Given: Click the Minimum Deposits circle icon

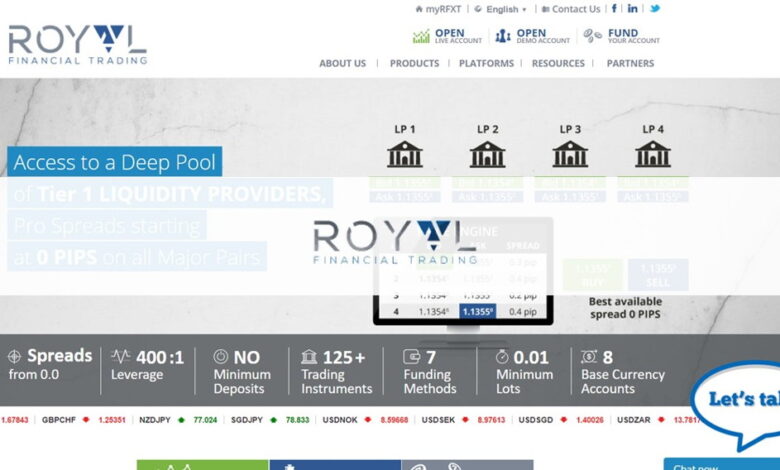Looking at the screenshot, I should tap(221, 356).
